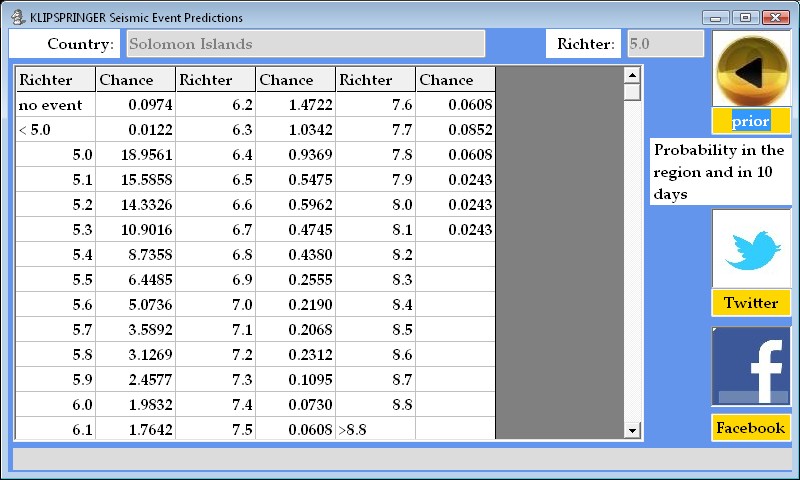Select the 'no event' row cell
800x480 pixels.
click(56, 105)
